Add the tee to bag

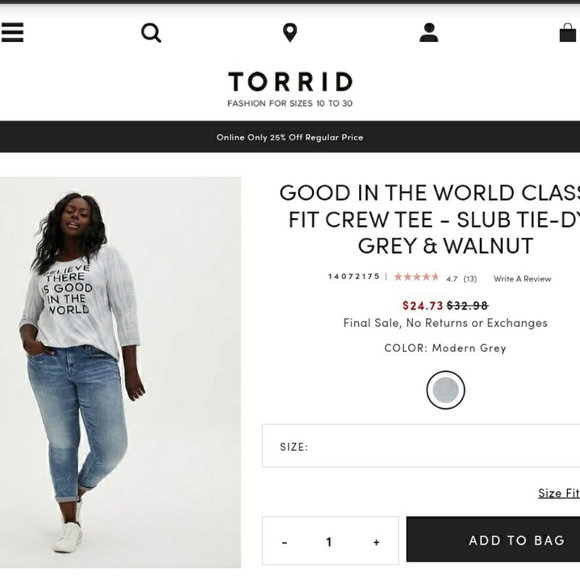click(493, 540)
